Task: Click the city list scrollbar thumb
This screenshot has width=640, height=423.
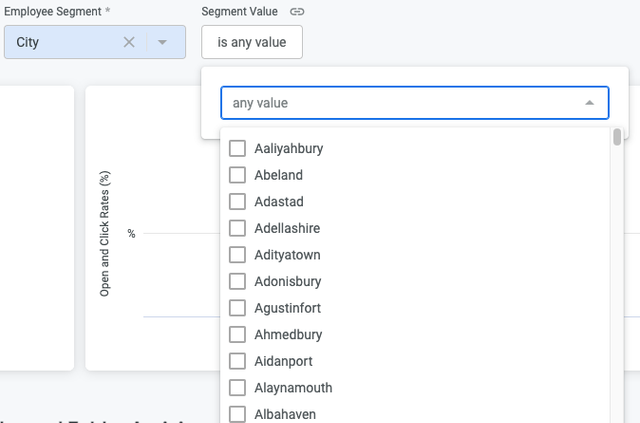Action: click(617, 137)
